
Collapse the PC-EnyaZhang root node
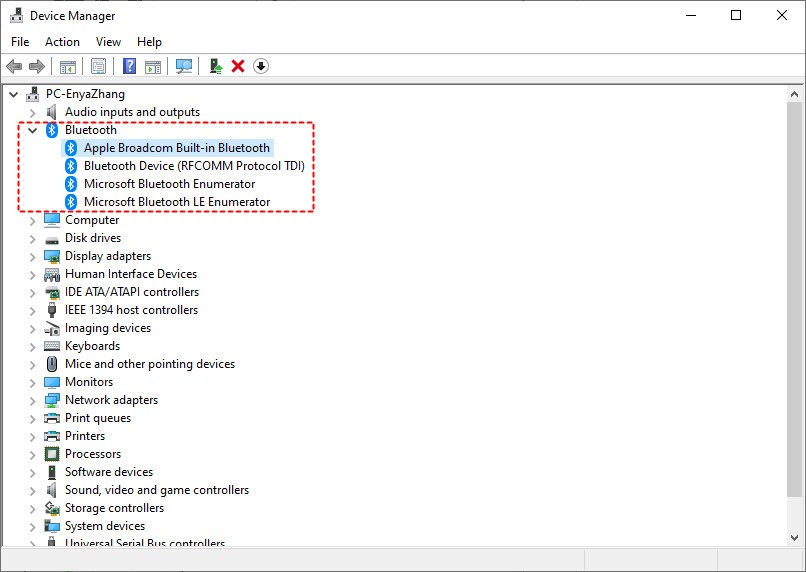click(14, 94)
